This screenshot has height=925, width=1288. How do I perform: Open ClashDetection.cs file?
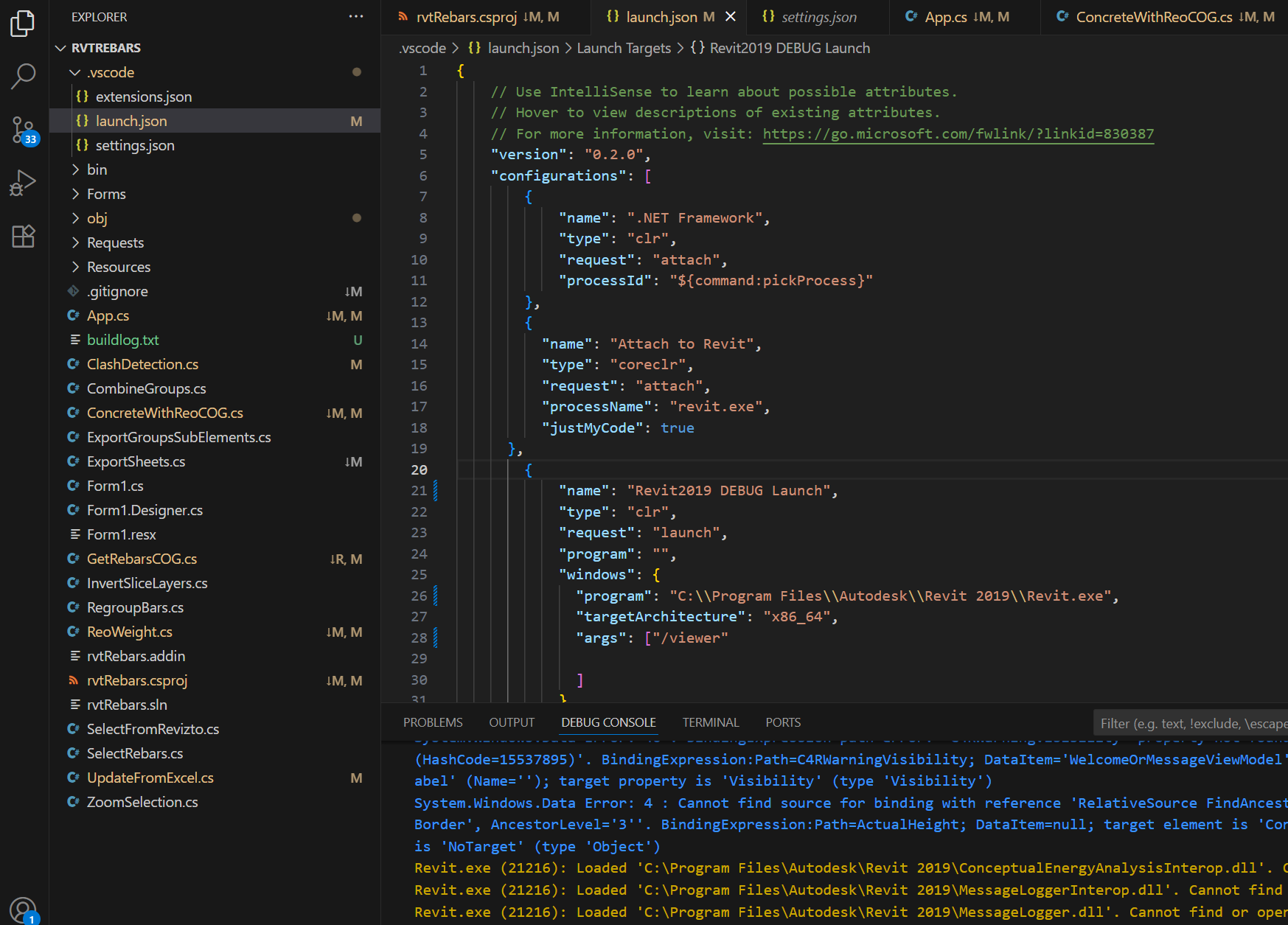[215, 364]
